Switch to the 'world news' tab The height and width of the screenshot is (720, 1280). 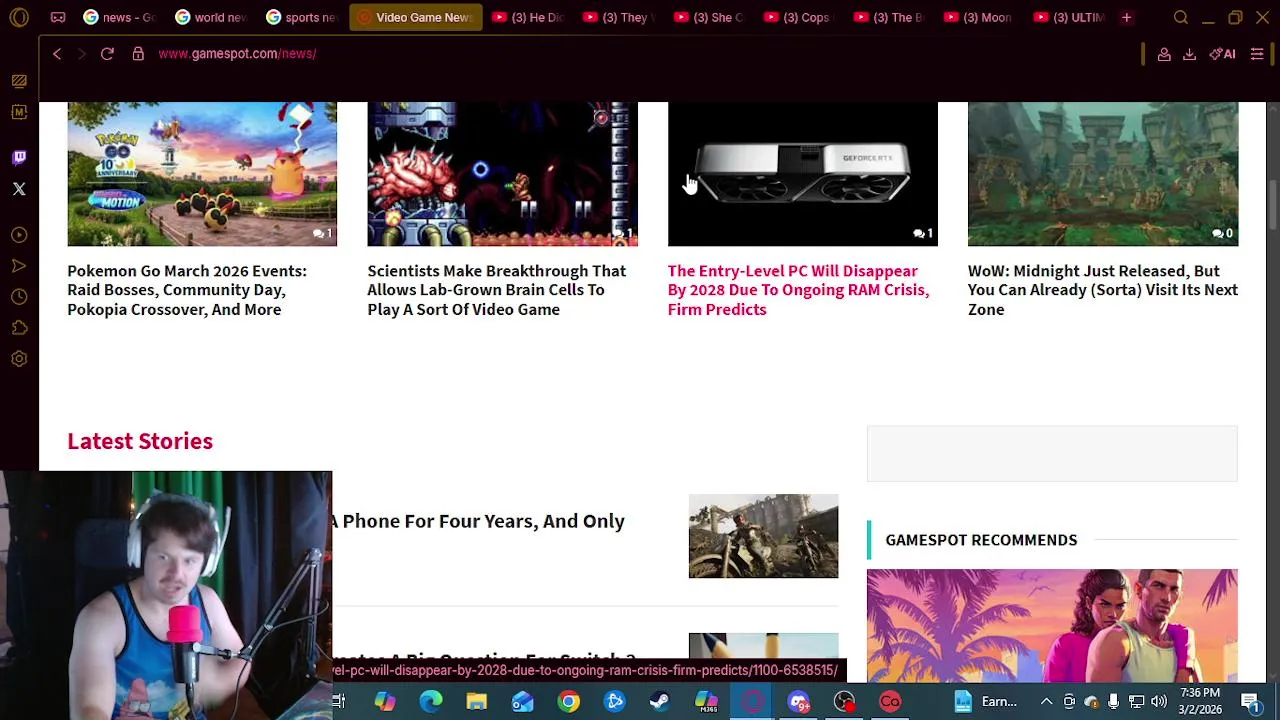[210, 17]
